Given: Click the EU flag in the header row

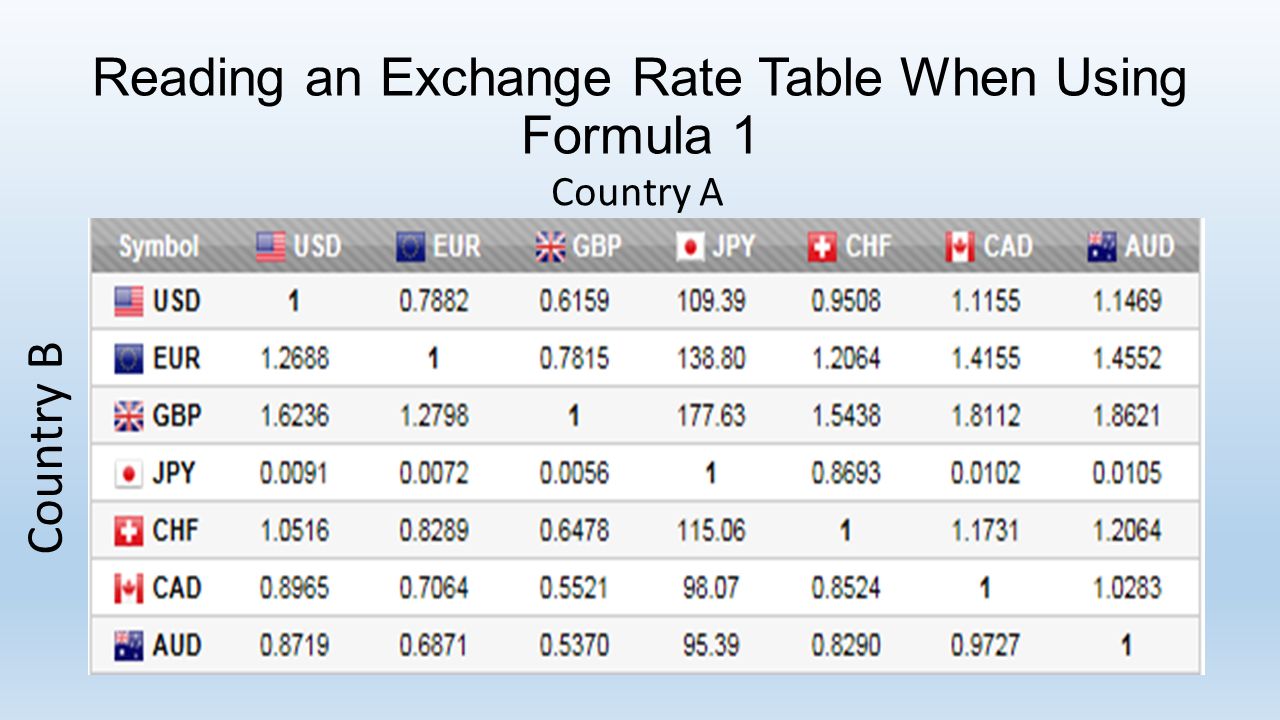Looking at the screenshot, I should click(411, 247).
